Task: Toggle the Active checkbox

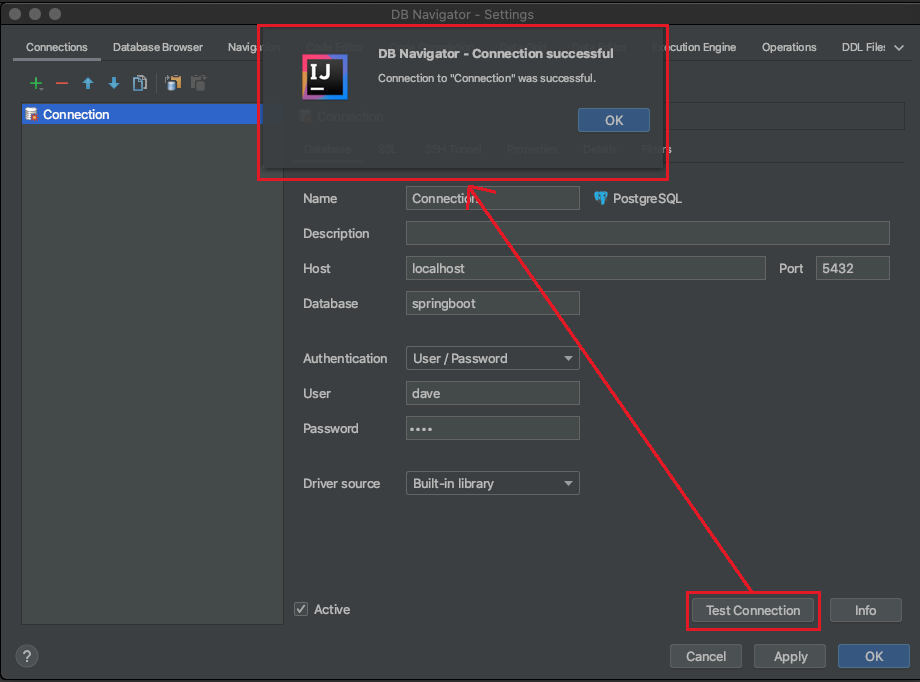Action: pos(301,609)
